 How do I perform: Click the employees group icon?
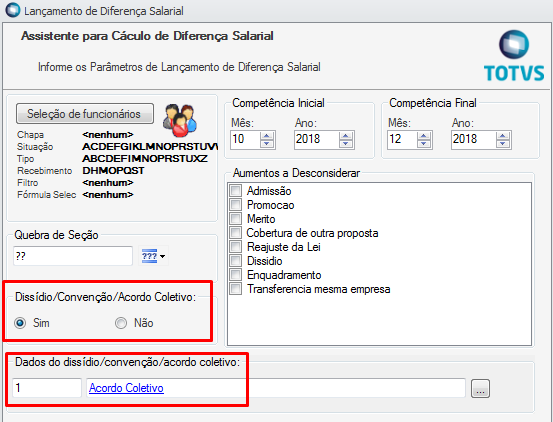pyautogui.click(x=180, y=121)
